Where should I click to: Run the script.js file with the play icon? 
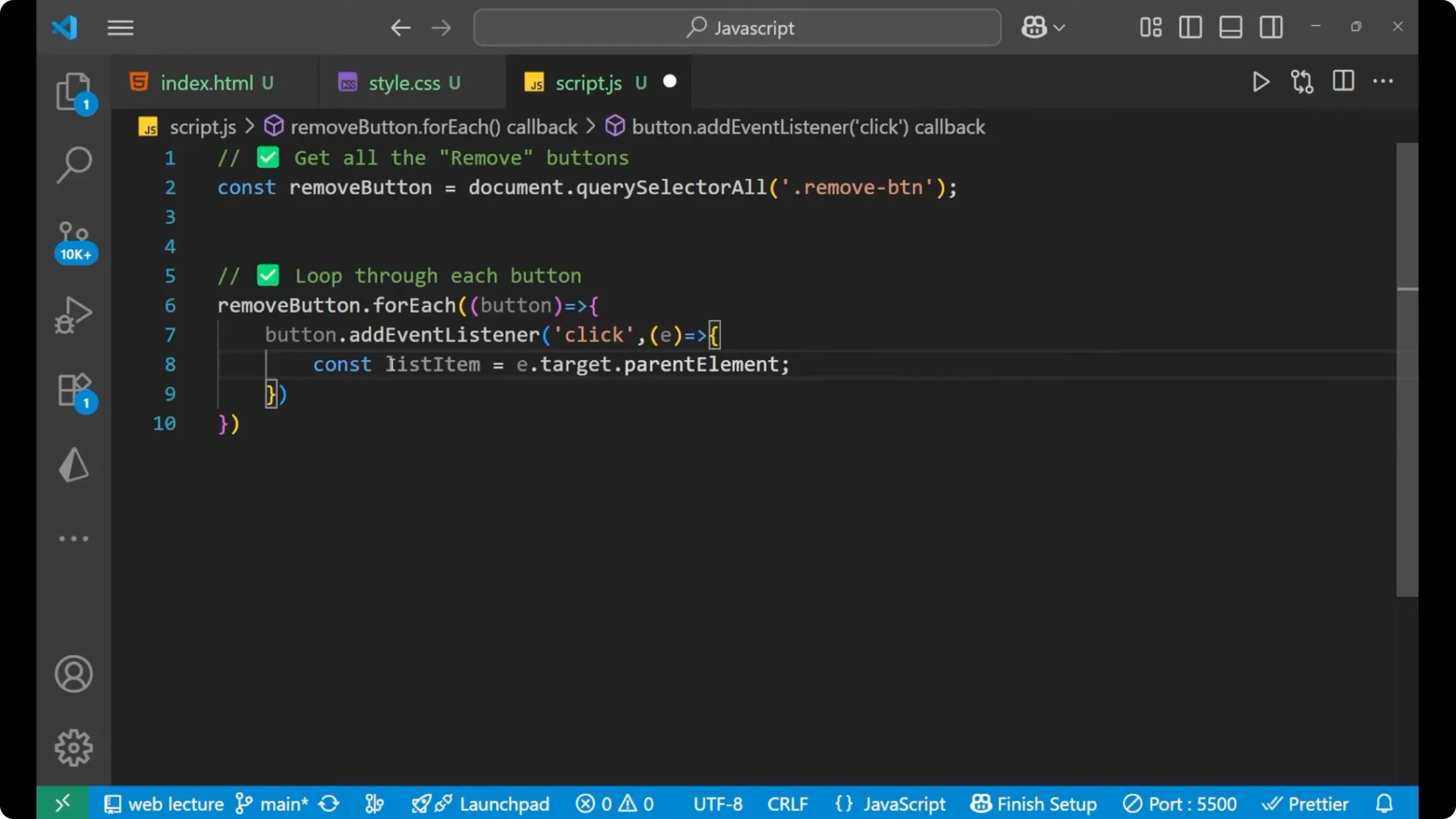(1260, 82)
